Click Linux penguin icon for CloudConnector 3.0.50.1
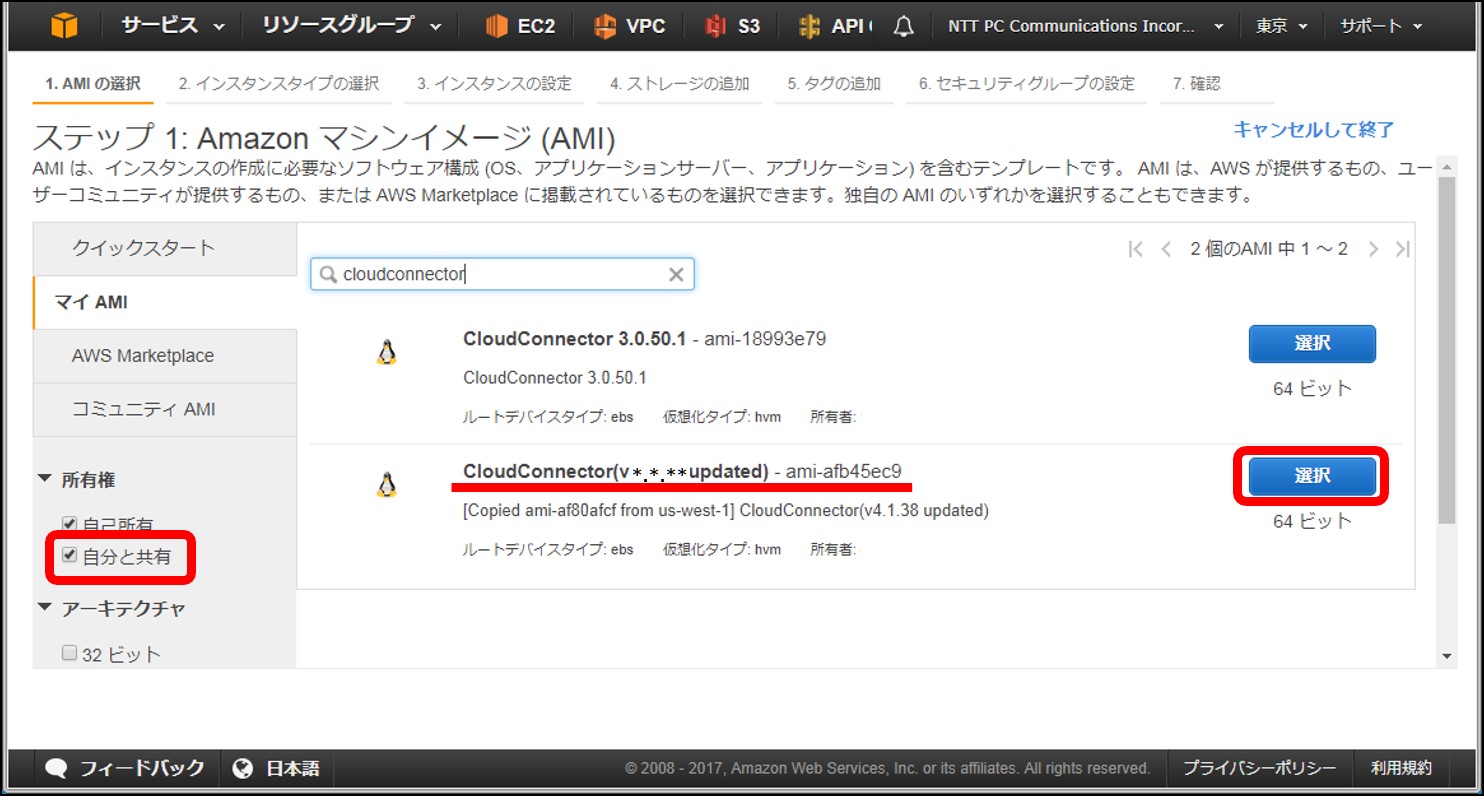Image resolution: width=1484 pixels, height=796 pixels. (x=387, y=352)
